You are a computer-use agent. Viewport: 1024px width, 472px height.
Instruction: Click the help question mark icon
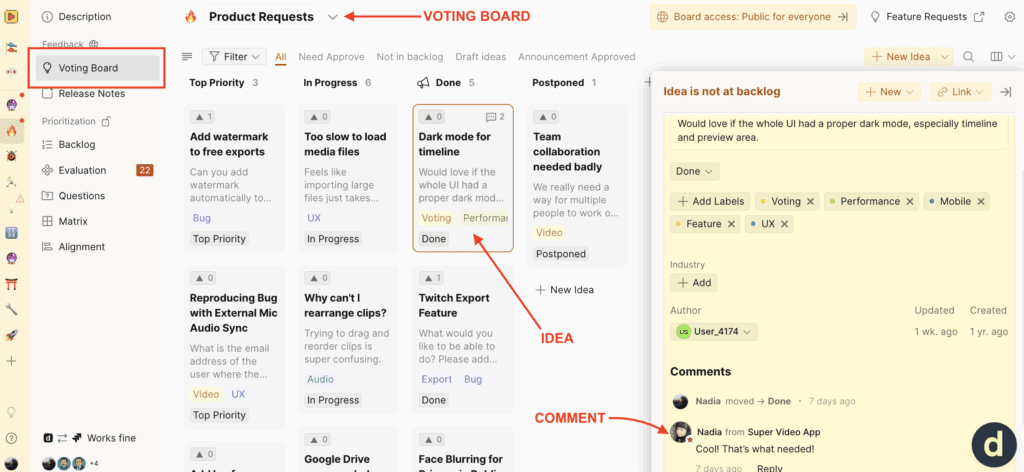[x=12, y=438]
